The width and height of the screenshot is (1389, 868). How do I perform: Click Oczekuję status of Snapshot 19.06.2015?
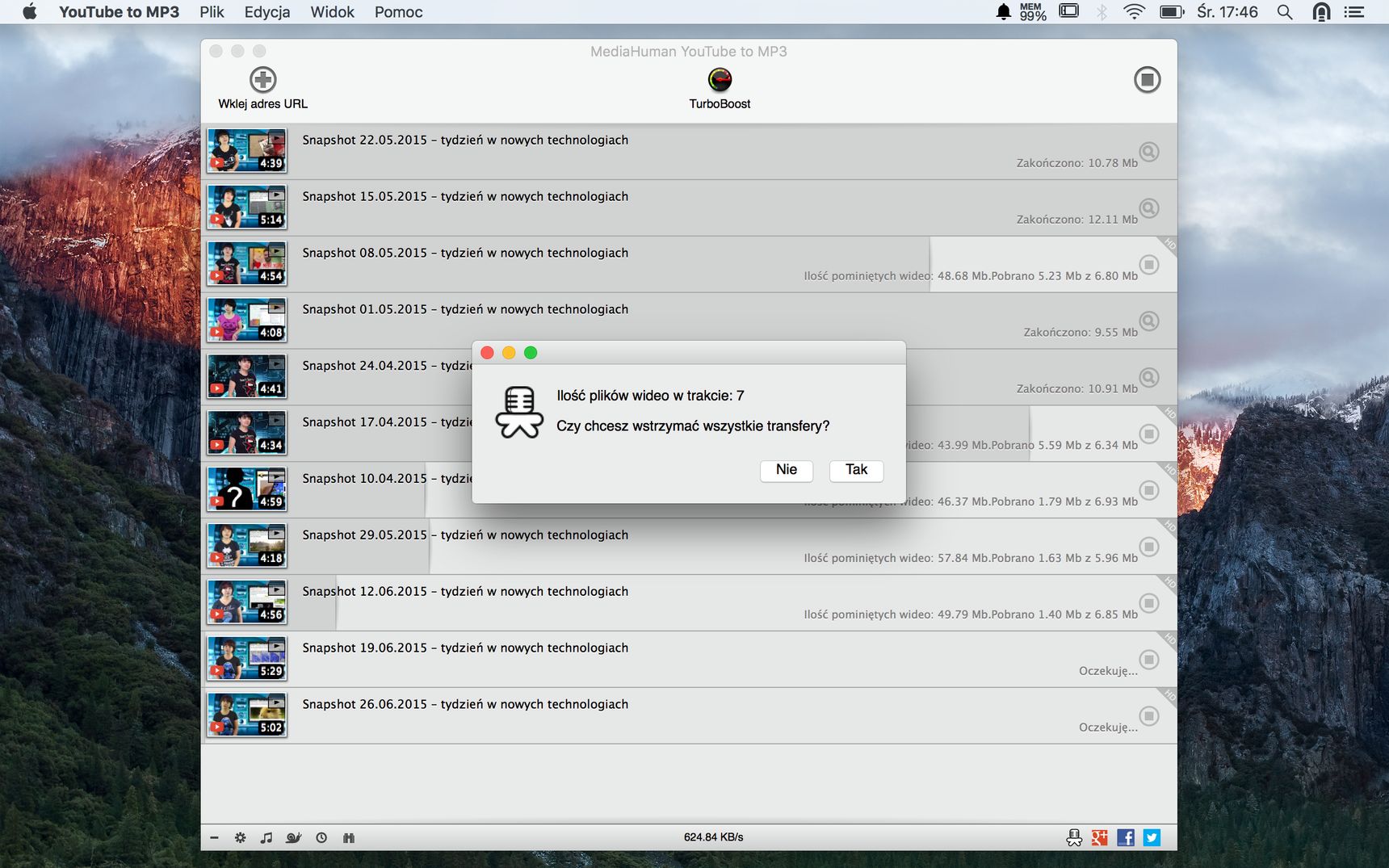pyautogui.click(x=1108, y=672)
